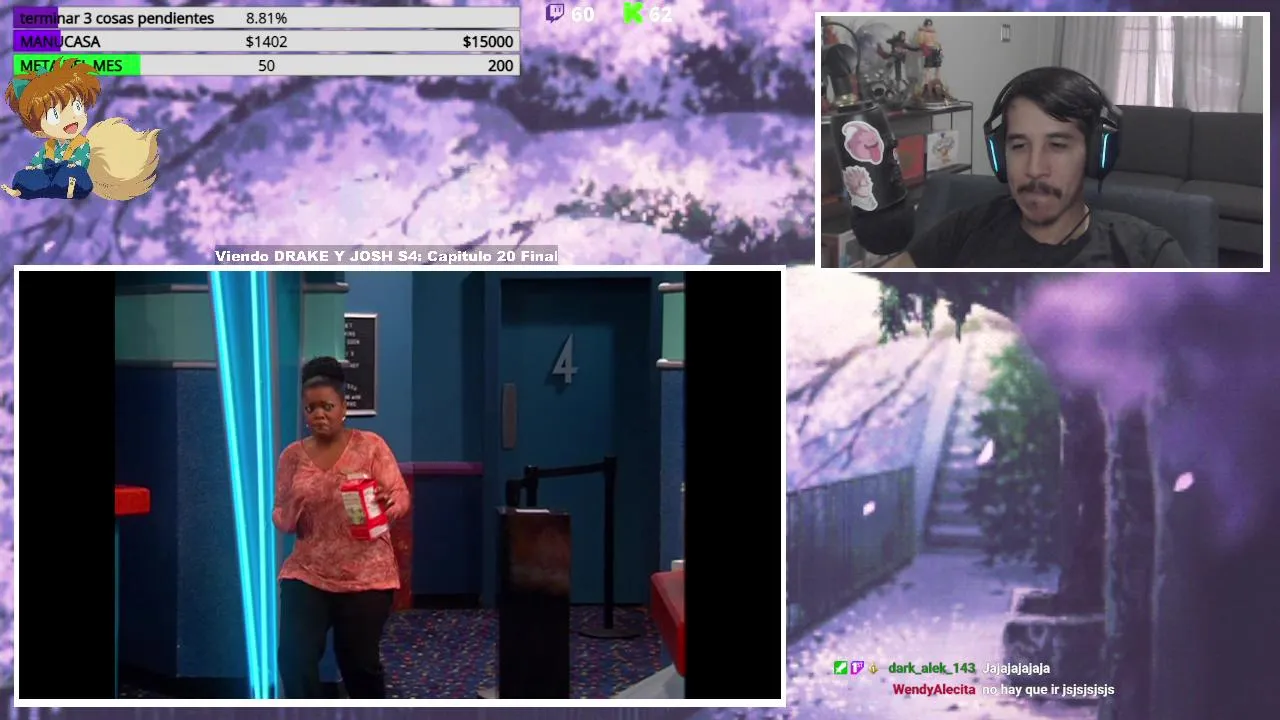Click the $1402 current amount

click(x=266, y=42)
